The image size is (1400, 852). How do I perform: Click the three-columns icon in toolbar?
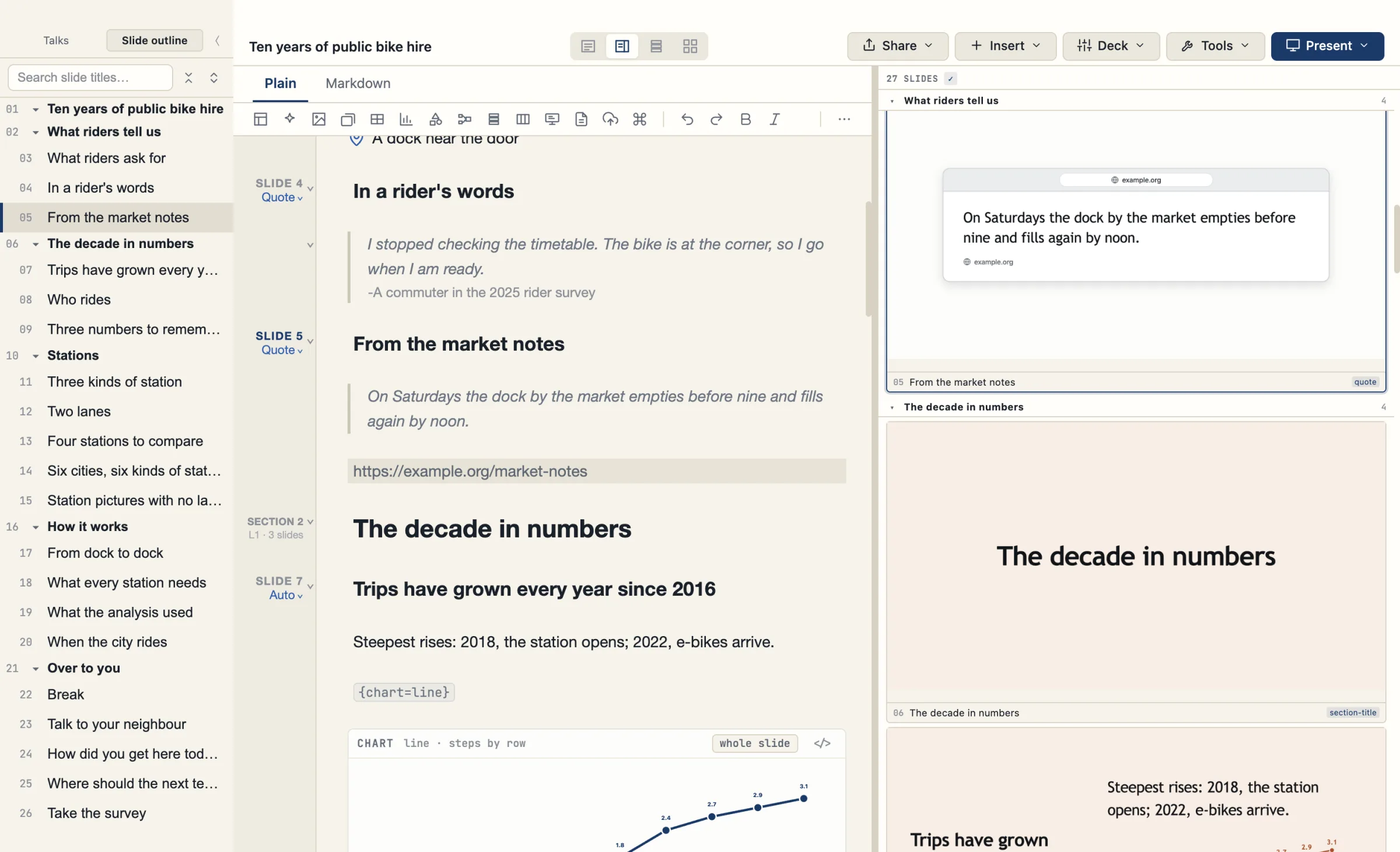(x=523, y=119)
